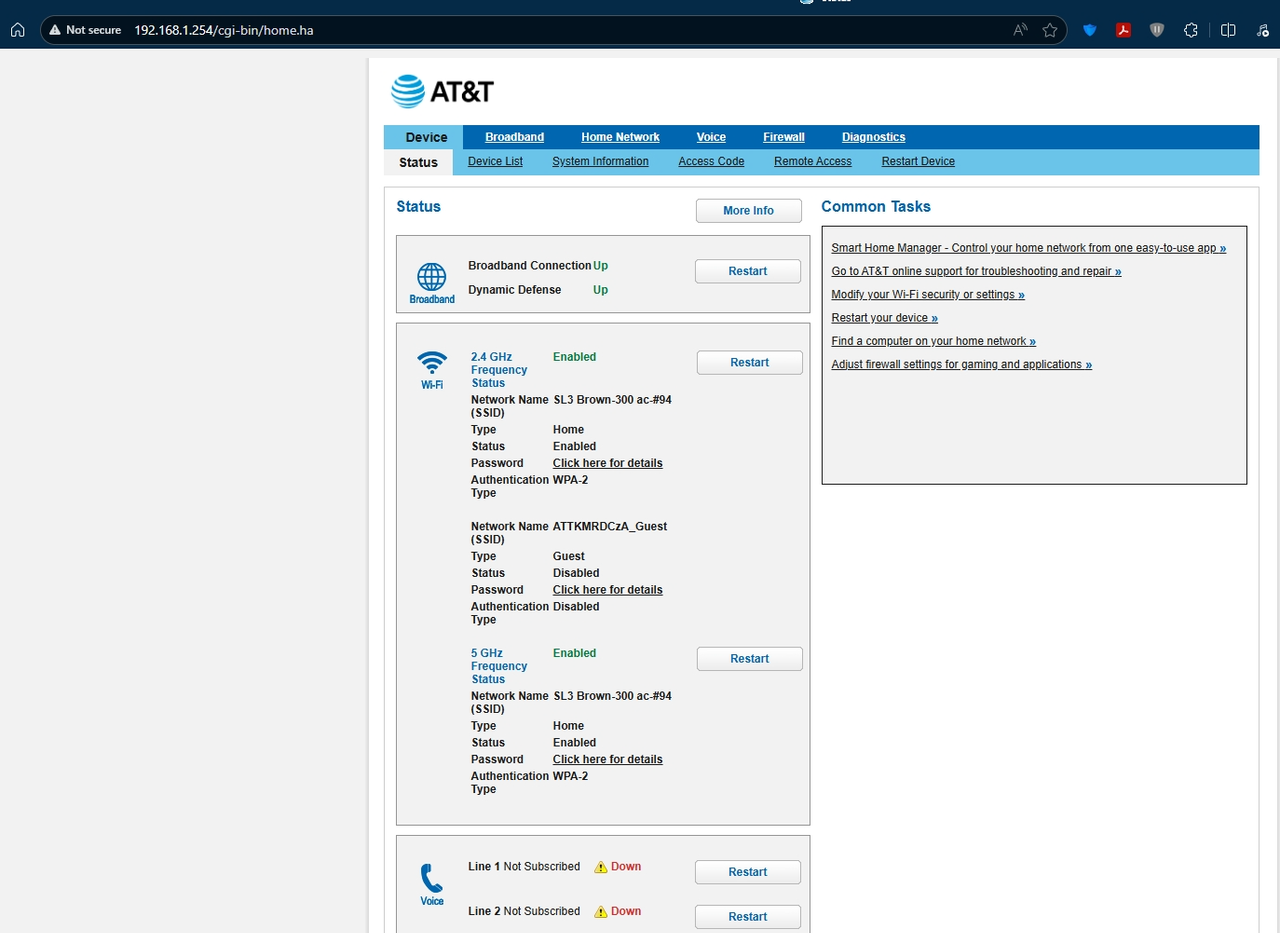Click the More Info button
The height and width of the screenshot is (933, 1280).
(749, 211)
